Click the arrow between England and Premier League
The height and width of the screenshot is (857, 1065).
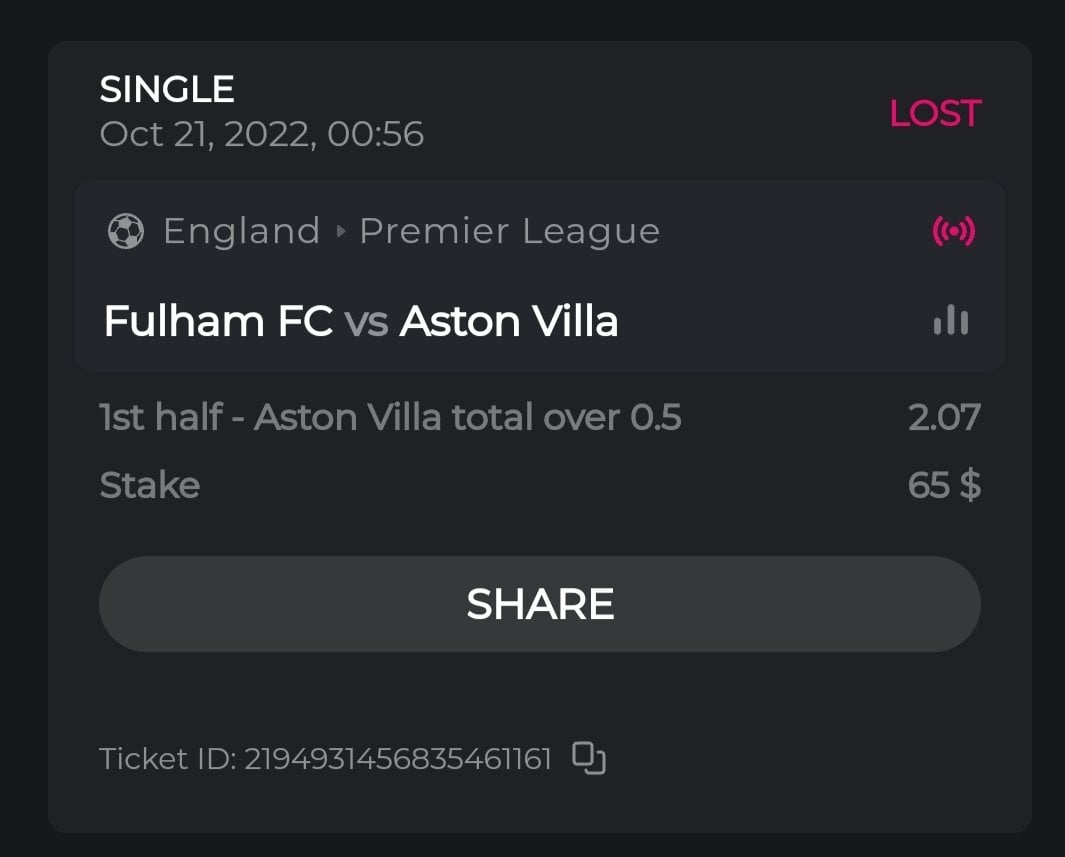pos(340,232)
